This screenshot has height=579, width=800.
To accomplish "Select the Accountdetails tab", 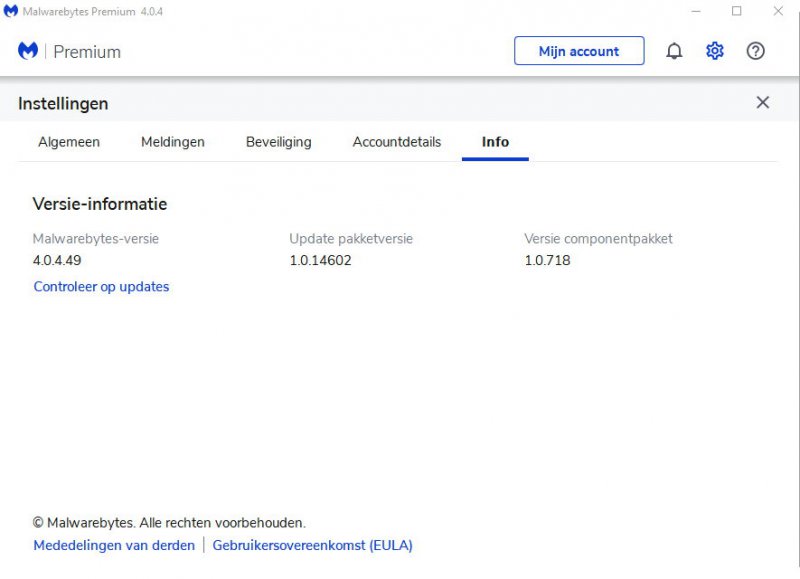I will (397, 142).
